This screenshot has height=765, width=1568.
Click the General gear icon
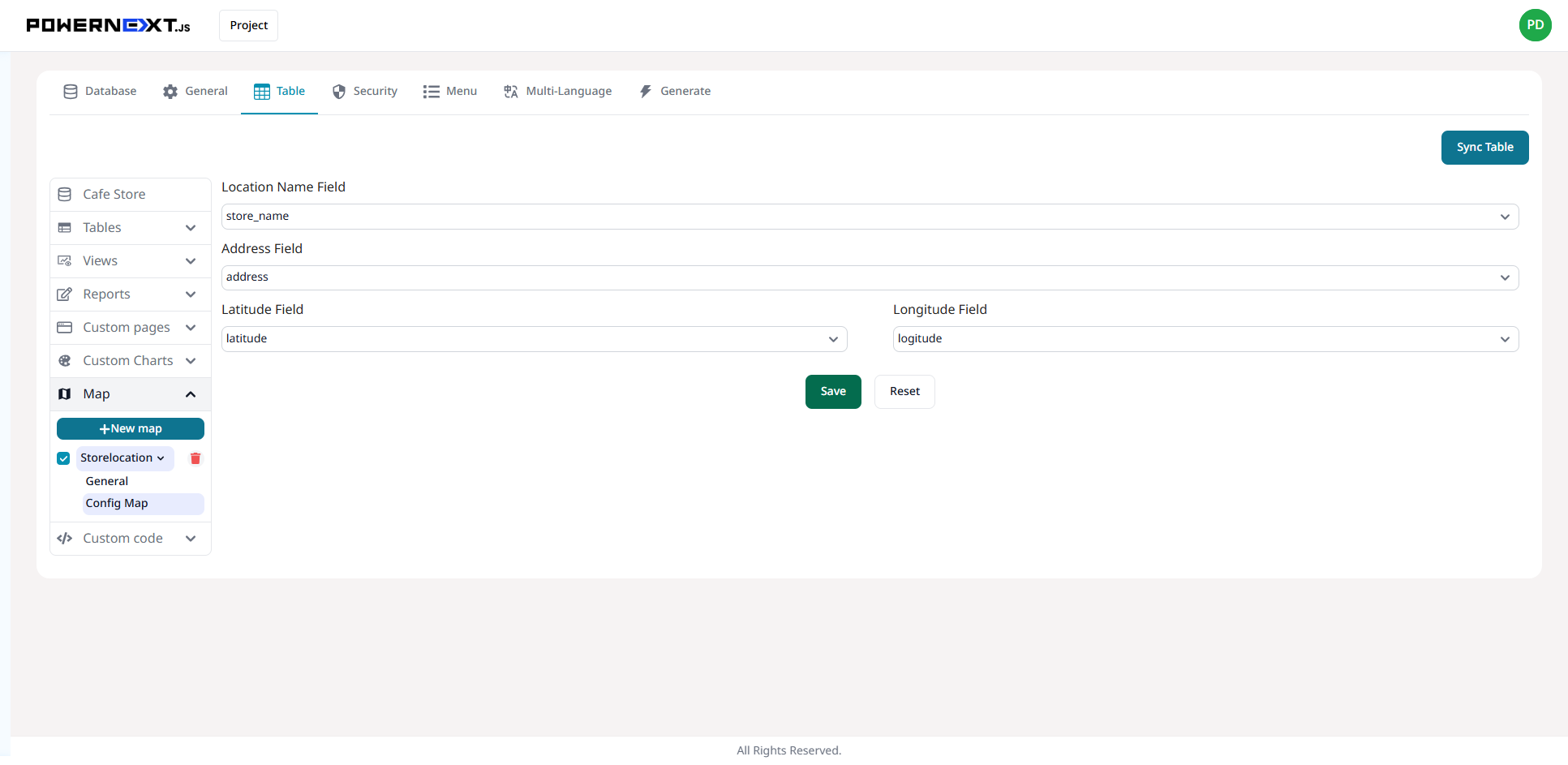pyautogui.click(x=170, y=92)
